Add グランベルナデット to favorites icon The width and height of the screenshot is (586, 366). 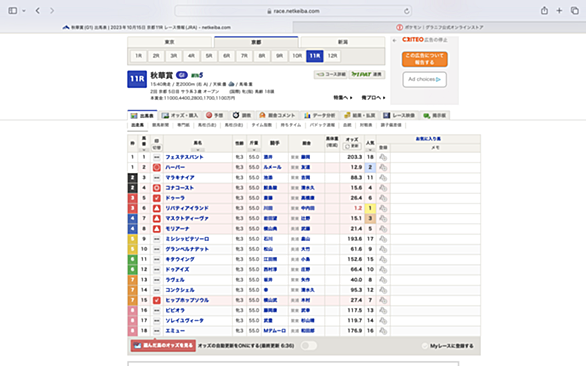click(383, 249)
